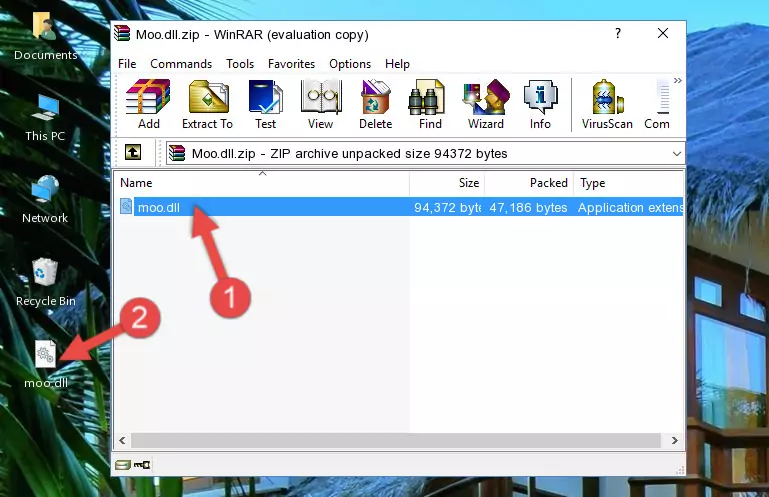The width and height of the screenshot is (769, 497).
Task: Click the Add toolbar icon
Action: tap(148, 104)
